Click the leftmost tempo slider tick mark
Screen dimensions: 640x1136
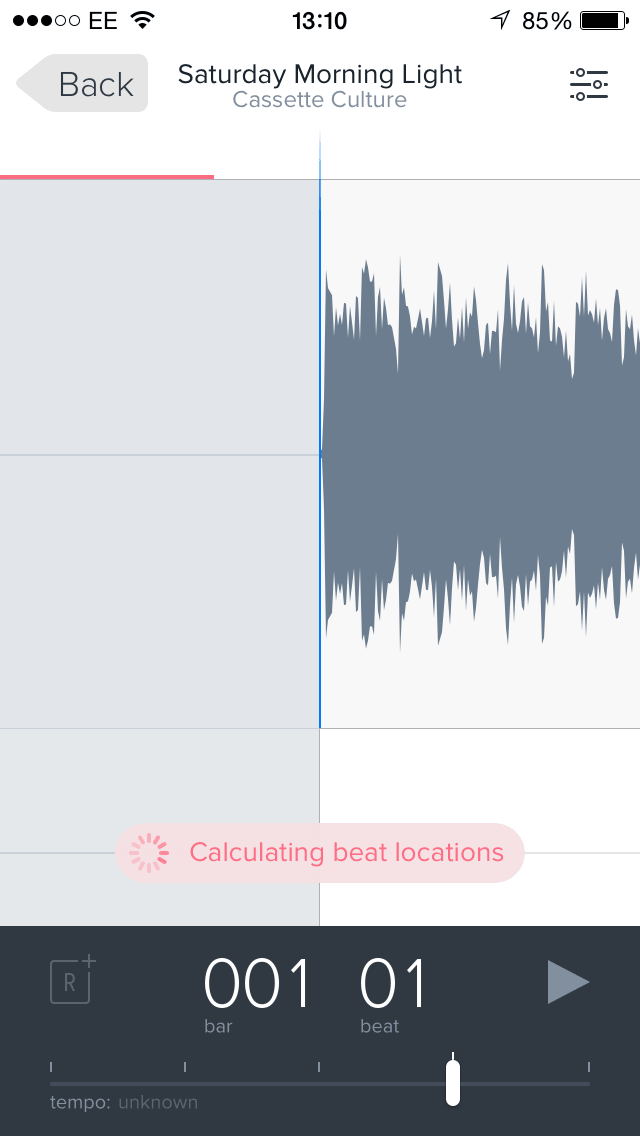pos(51,1066)
